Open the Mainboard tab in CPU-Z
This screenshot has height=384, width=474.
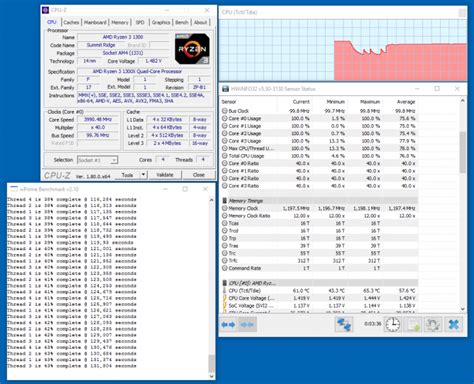point(95,23)
